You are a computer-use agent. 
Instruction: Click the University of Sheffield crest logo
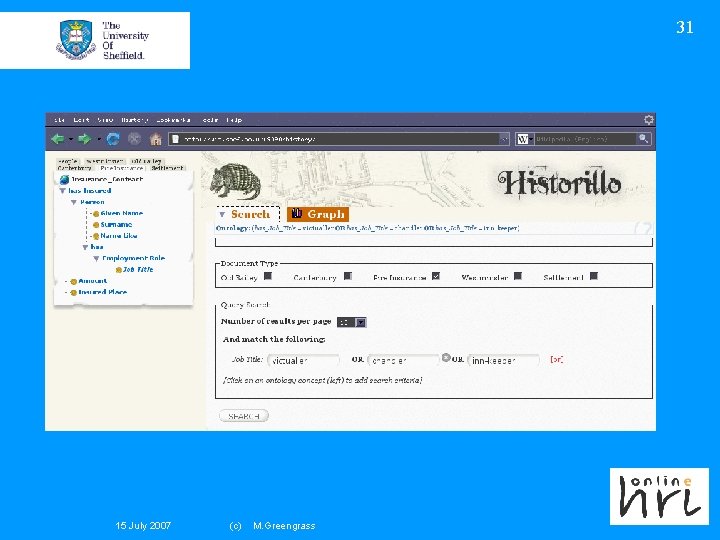[x=76, y=40]
